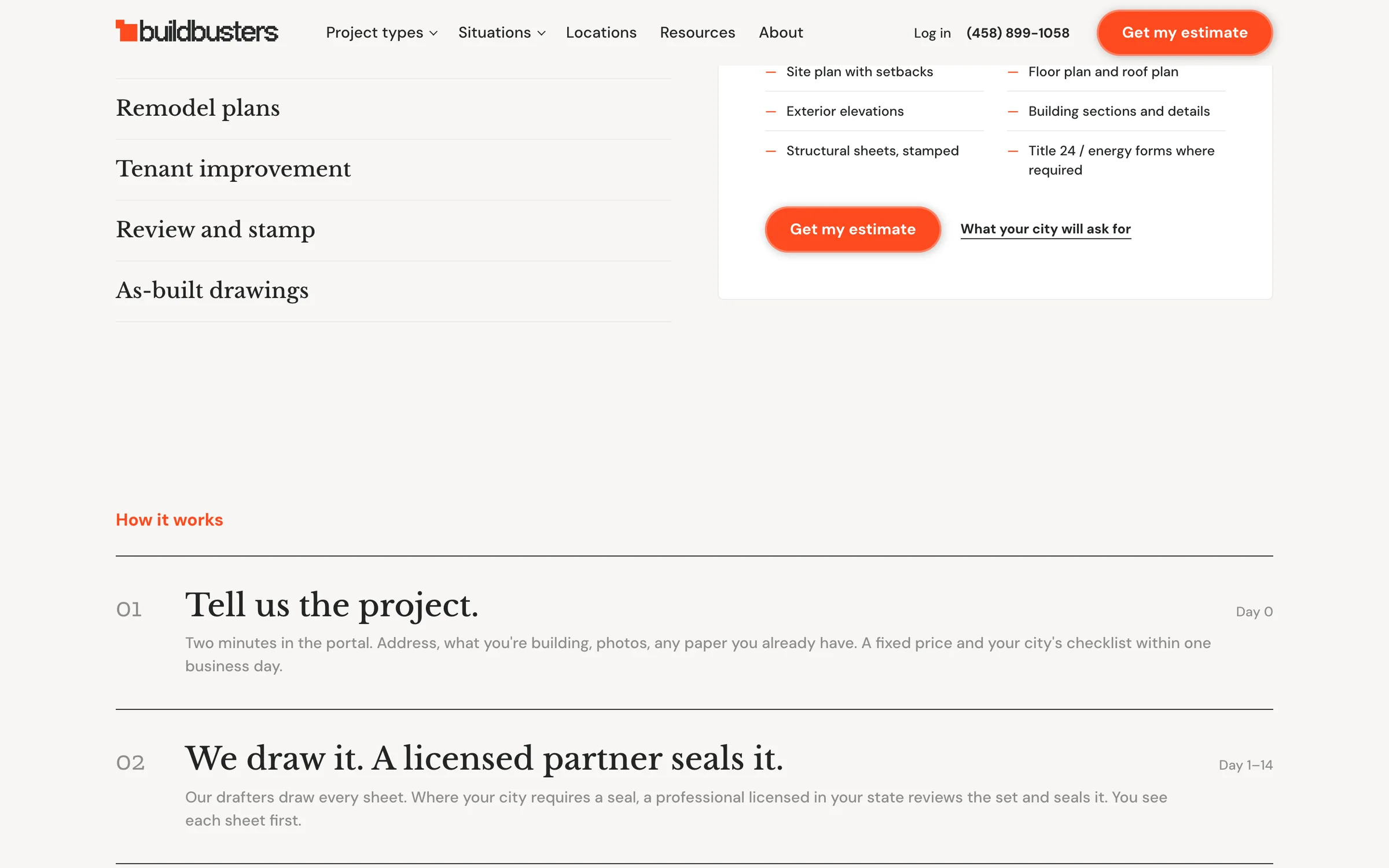Select the As-built drawings tab

394,291
